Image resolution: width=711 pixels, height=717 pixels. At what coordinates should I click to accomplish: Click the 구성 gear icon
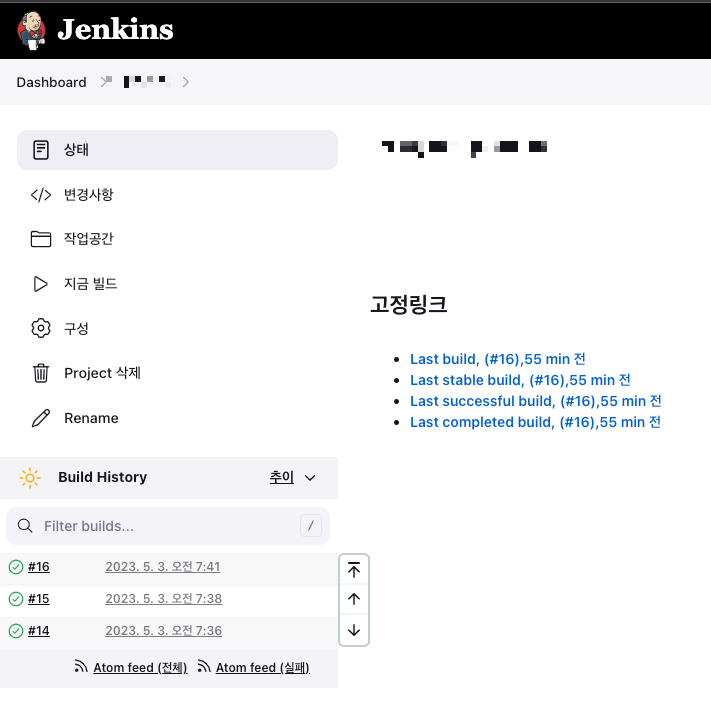click(x=41, y=328)
